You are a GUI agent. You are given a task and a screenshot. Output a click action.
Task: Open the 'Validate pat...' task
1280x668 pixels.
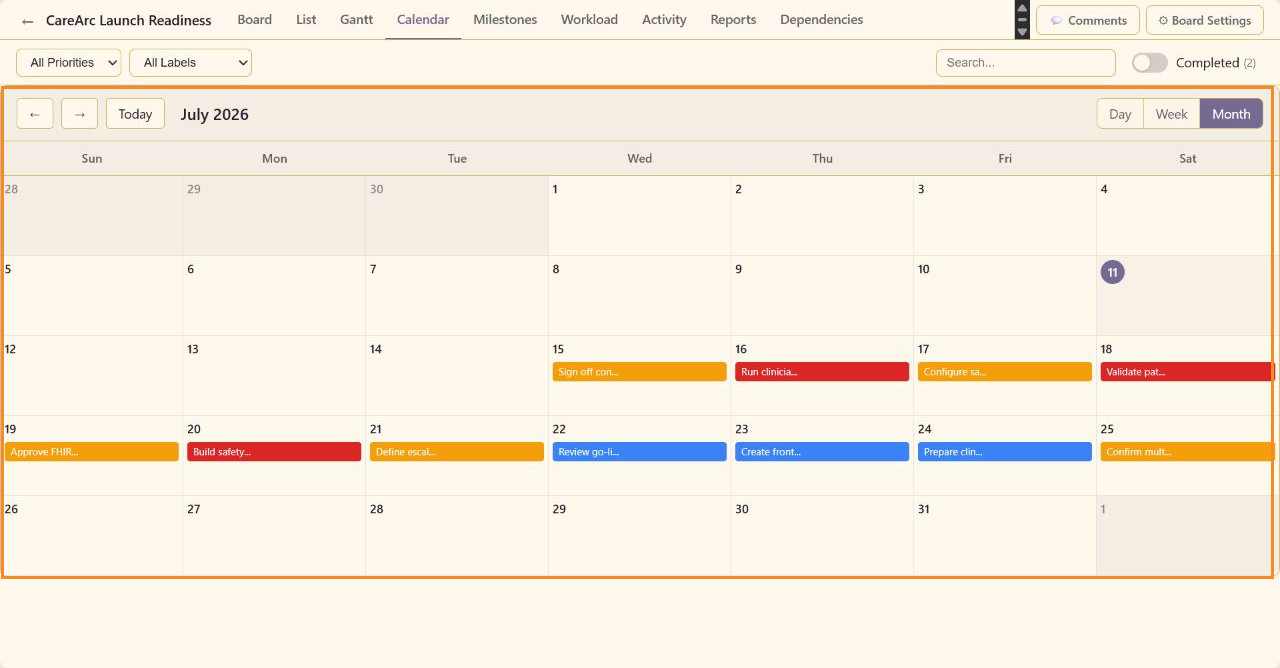(1187, 372)
